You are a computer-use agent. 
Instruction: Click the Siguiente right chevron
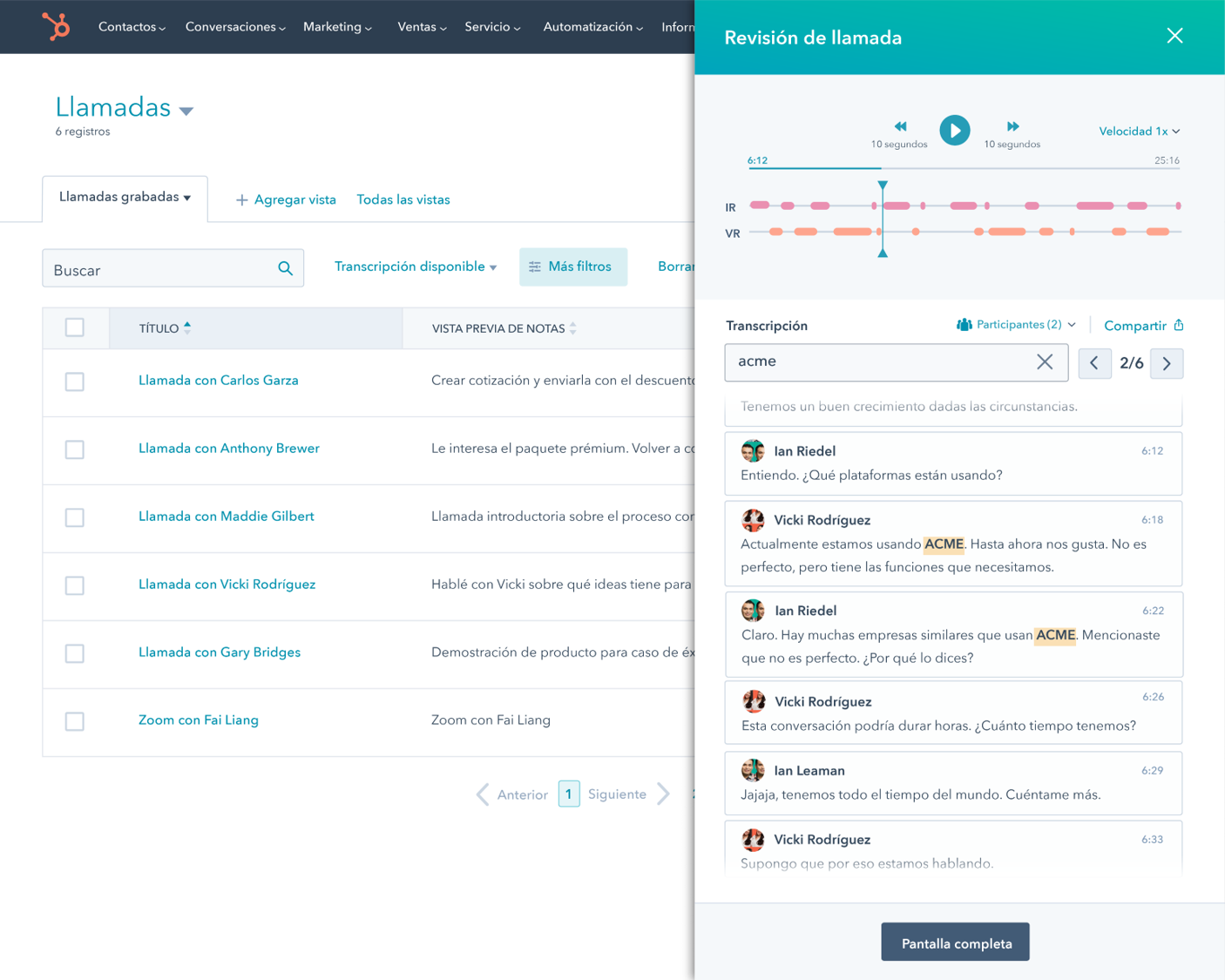tap(664, 794)
